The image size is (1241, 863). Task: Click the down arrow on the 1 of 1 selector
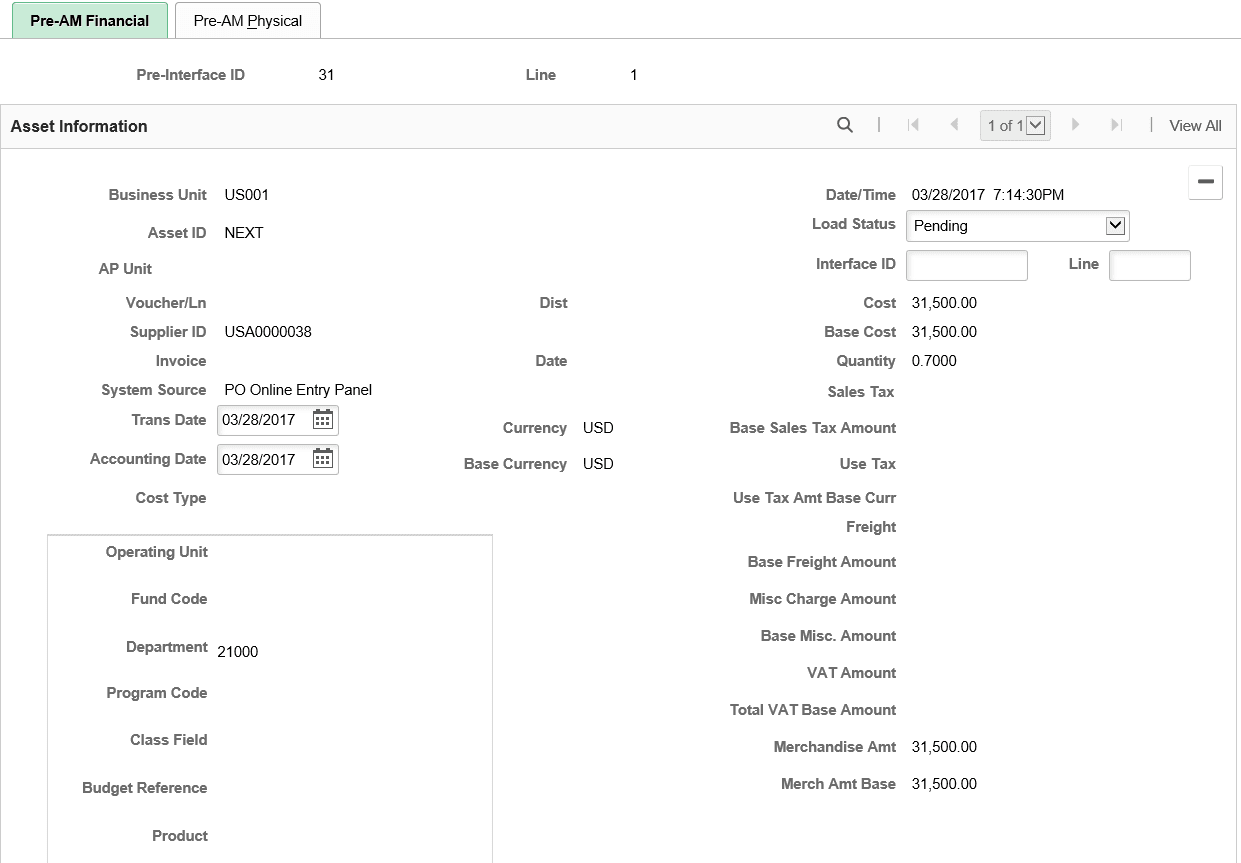tap(1036, 125)
